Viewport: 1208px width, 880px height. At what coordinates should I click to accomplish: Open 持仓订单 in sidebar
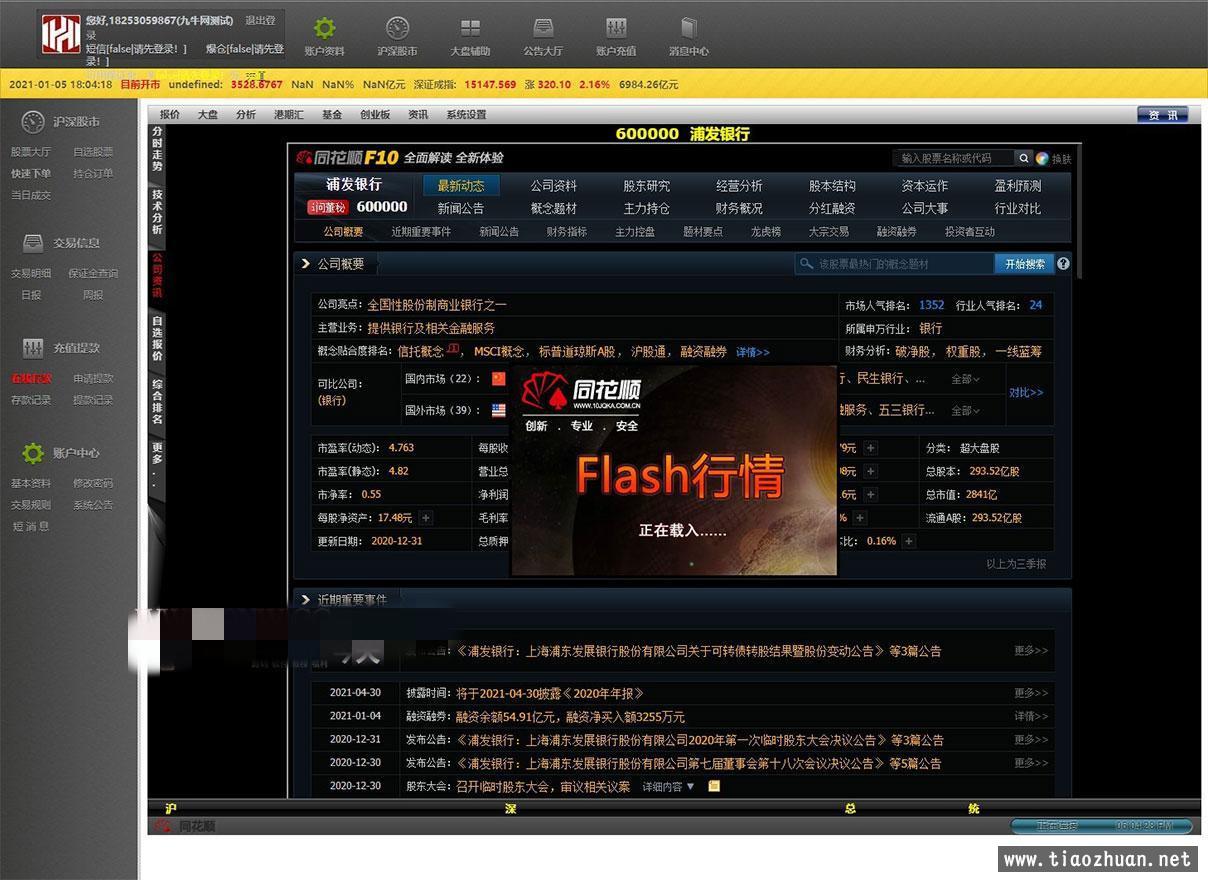(x=93, y=173)
